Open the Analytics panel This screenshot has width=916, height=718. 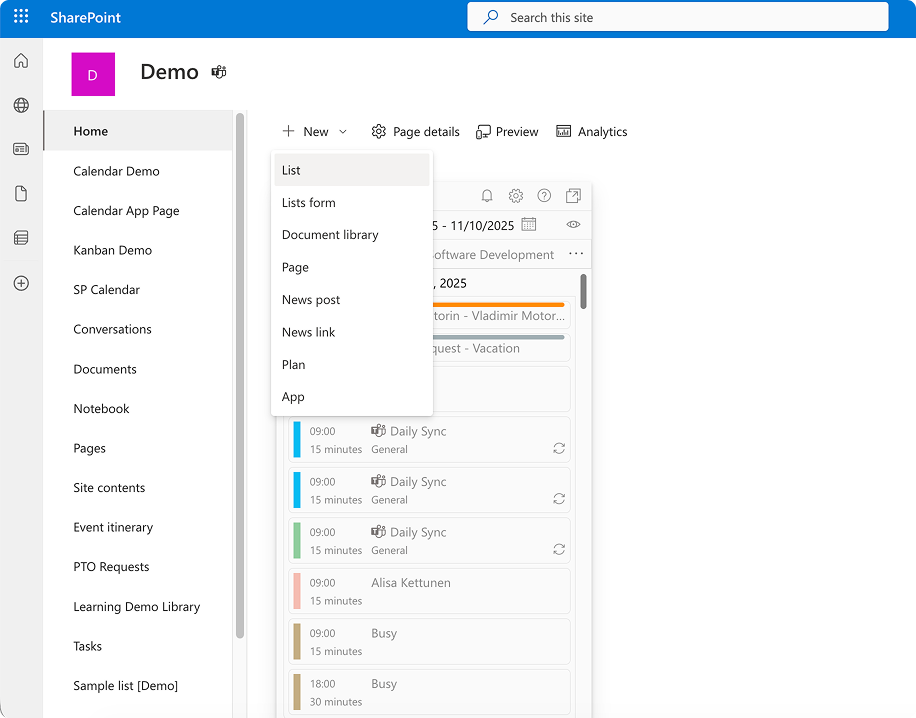click(x=592, y=131)
